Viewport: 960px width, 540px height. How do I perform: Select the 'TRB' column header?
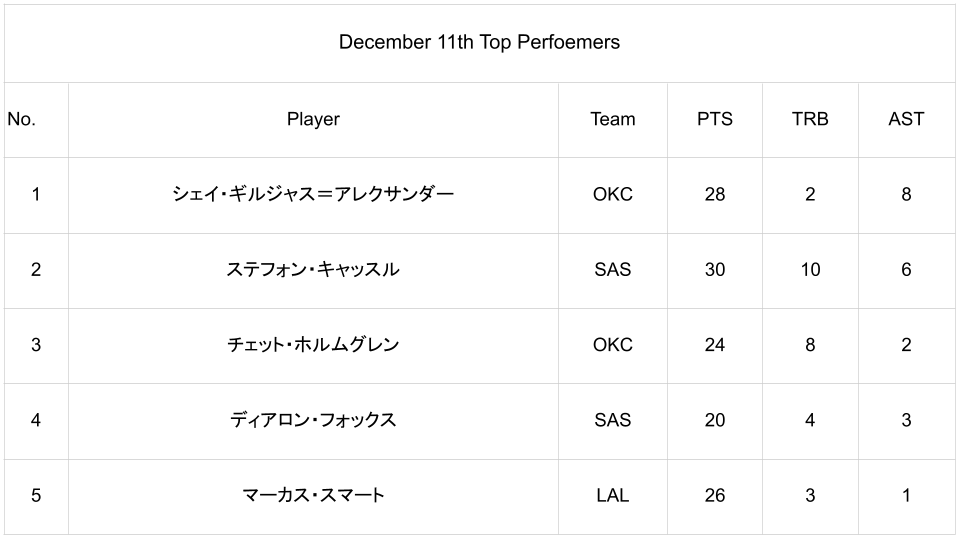tap(810, 119)
